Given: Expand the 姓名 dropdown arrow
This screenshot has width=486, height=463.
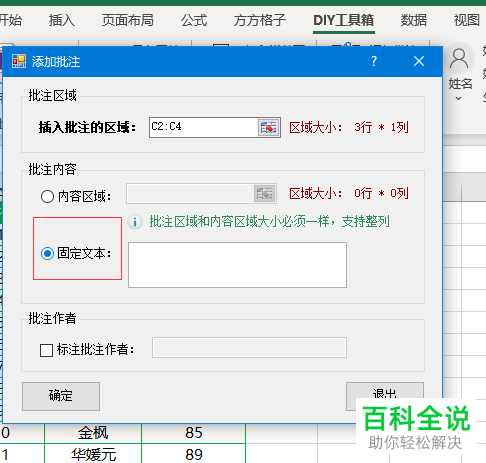Looking at the screenshot, I should (459, 98).
